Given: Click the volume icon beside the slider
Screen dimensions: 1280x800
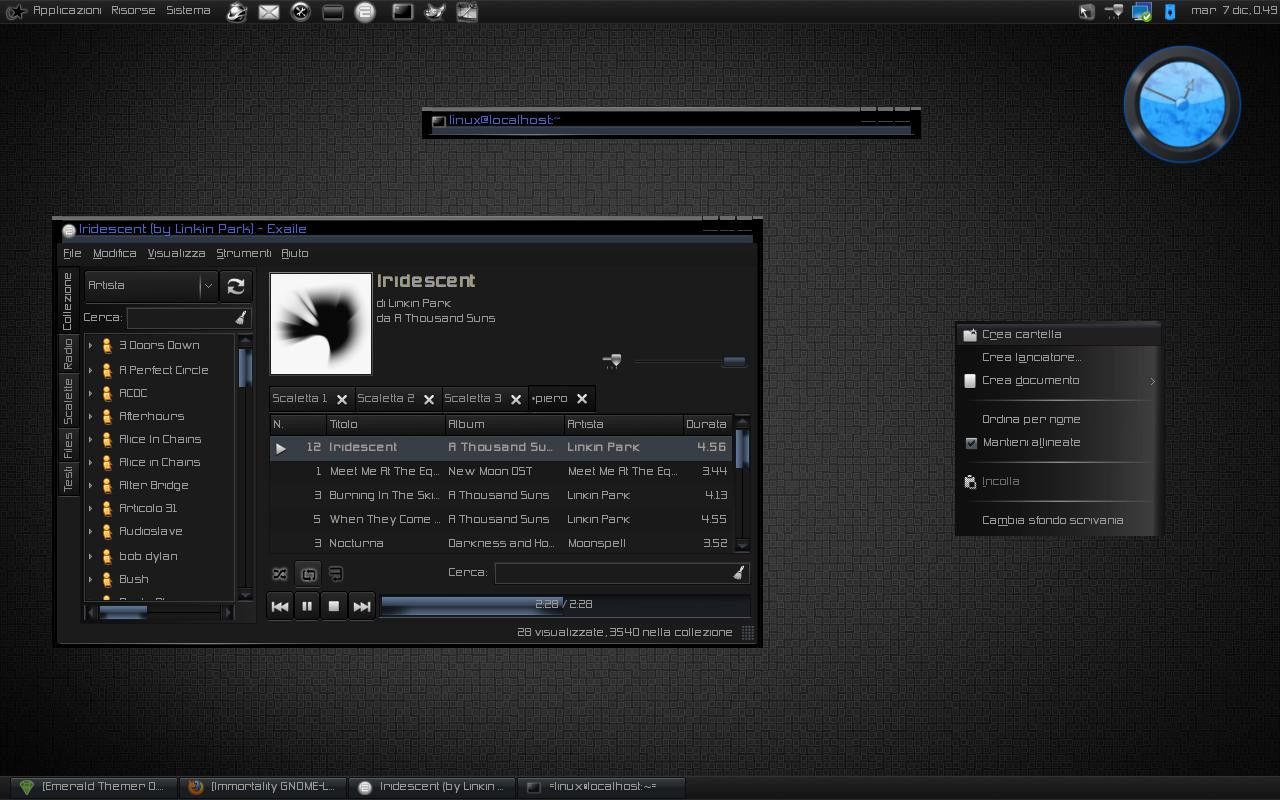Looking at the screenshot, I should 612,361.
